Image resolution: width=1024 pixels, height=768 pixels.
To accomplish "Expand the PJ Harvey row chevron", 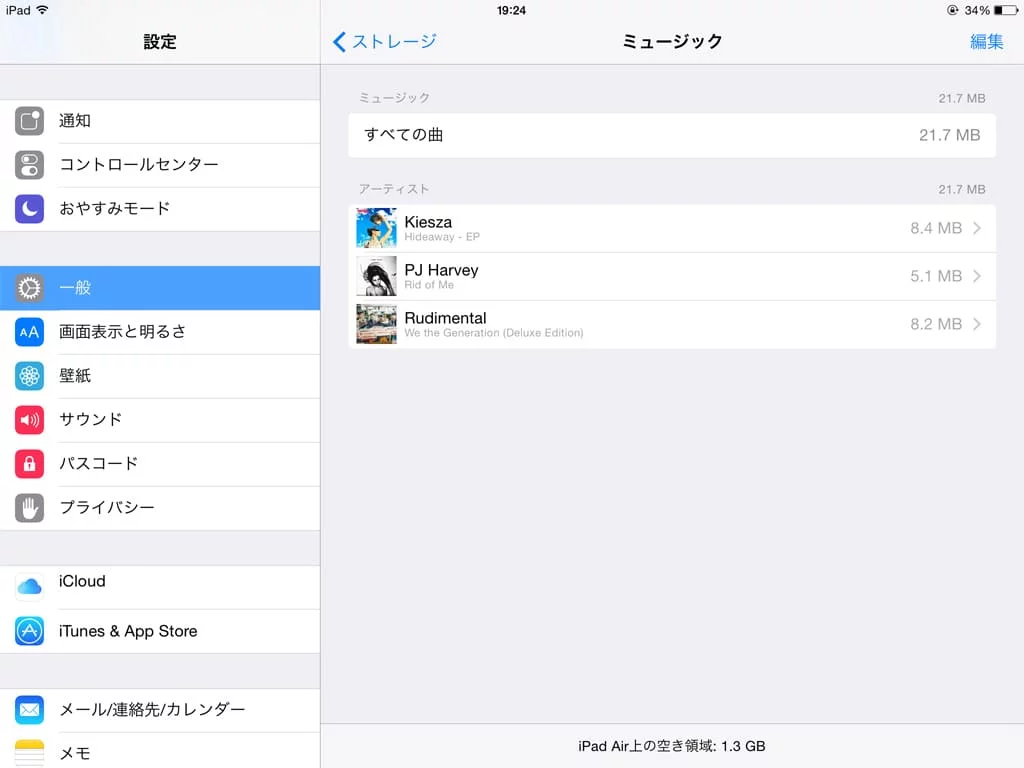I will (x=977, y=276).
